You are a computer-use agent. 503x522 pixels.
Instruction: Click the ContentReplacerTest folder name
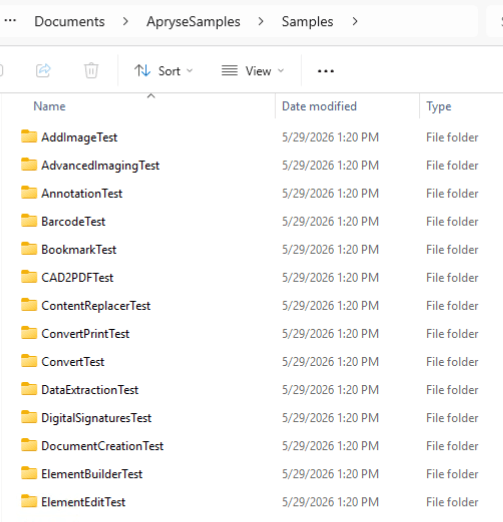click(96, 306)
